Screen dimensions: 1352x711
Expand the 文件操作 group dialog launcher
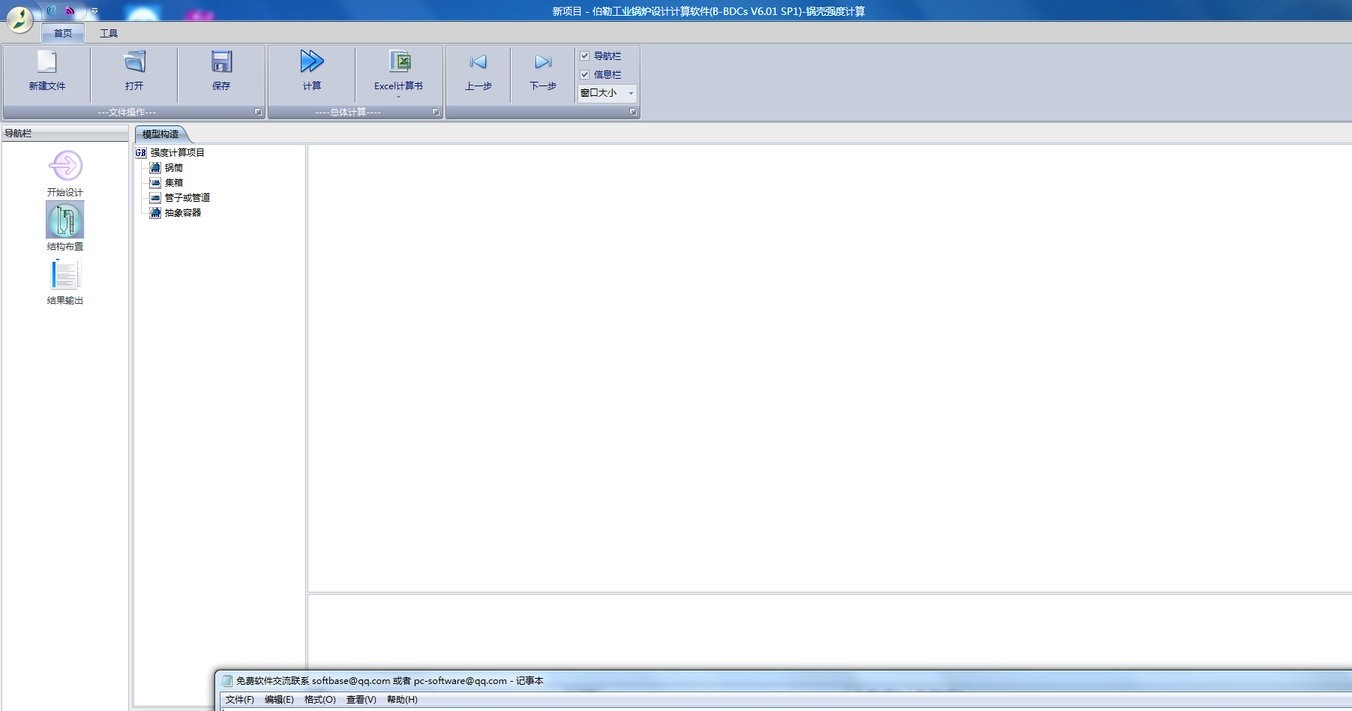(257, 113)
